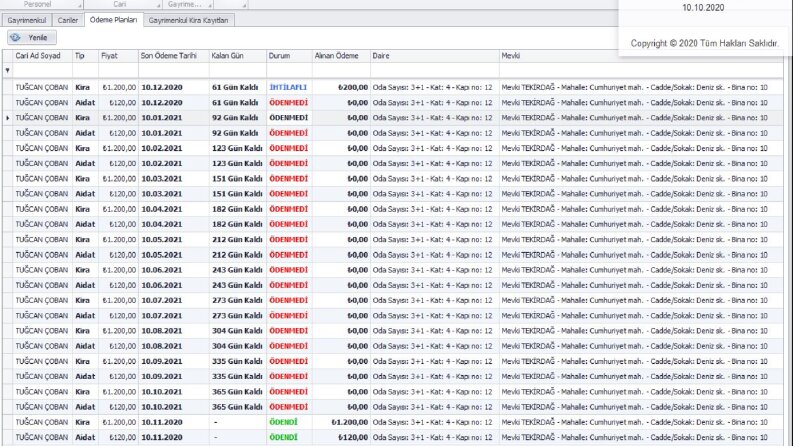The width and height of the screenshot is (793, 446).
Task: Sort by Alınan Ödeme column header
Action: (341, 56)
